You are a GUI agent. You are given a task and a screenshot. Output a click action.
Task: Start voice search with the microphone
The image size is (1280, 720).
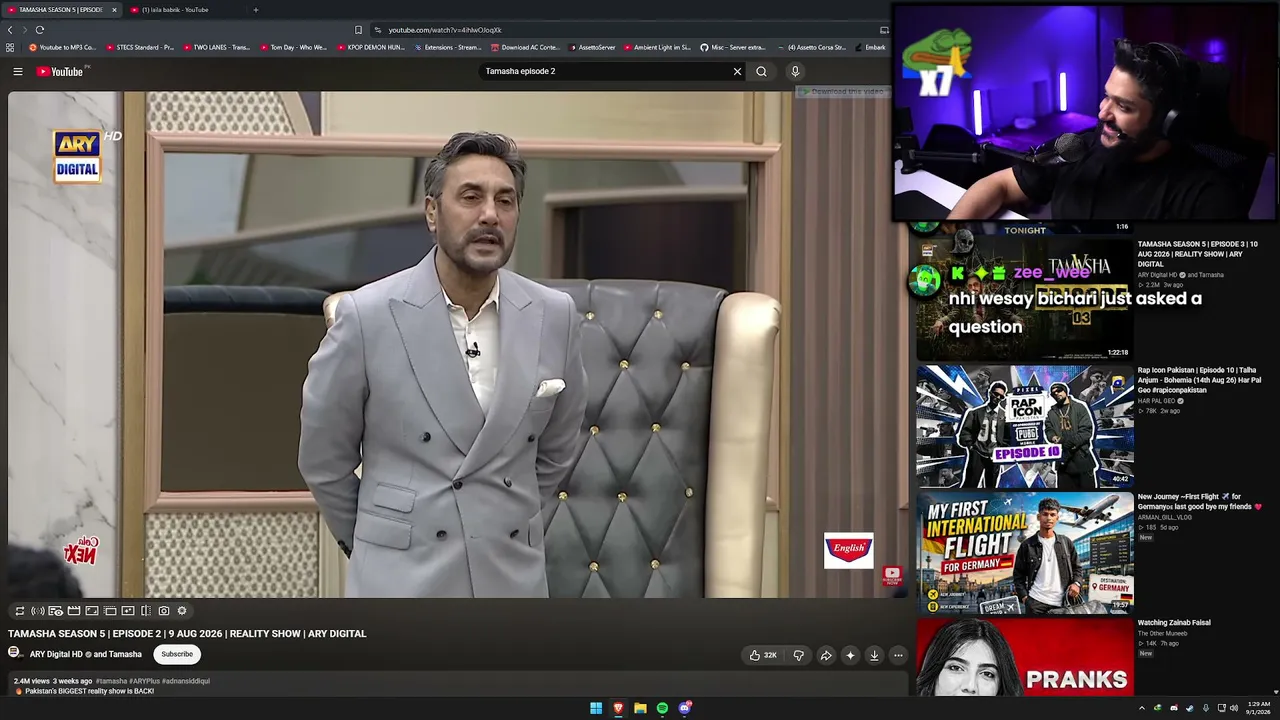tap(795, 72)
